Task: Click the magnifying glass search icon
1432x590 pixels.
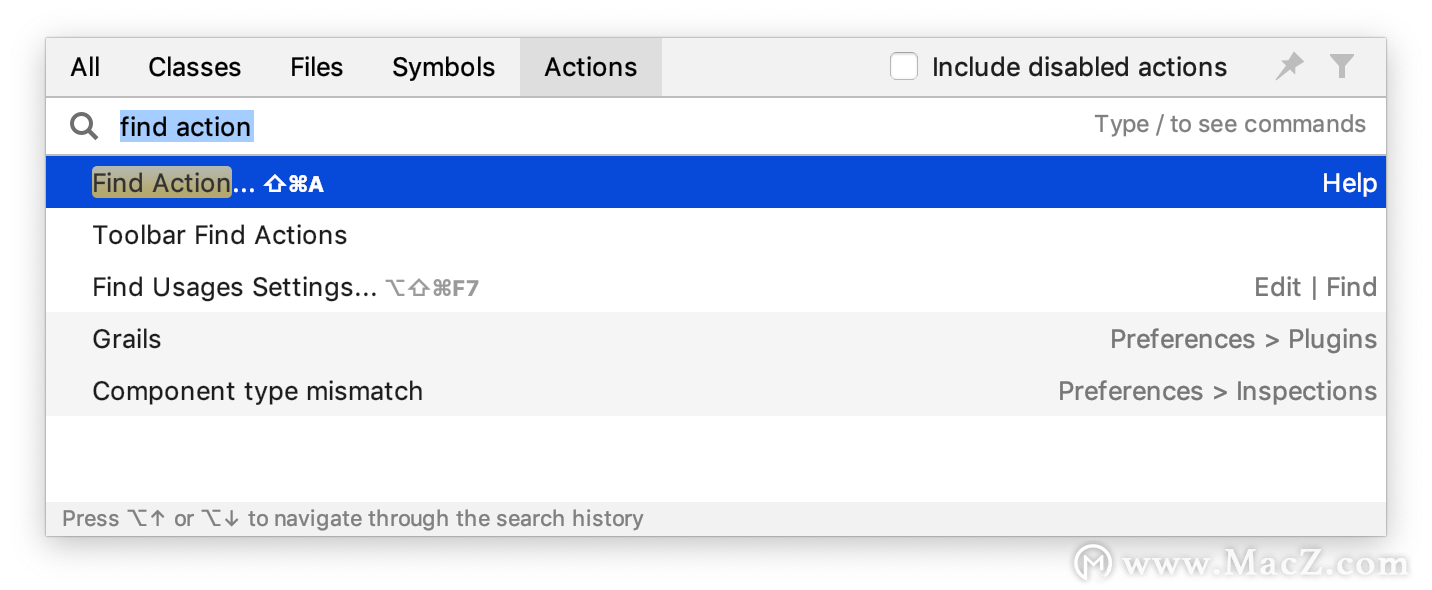Action: click(84, 126)
